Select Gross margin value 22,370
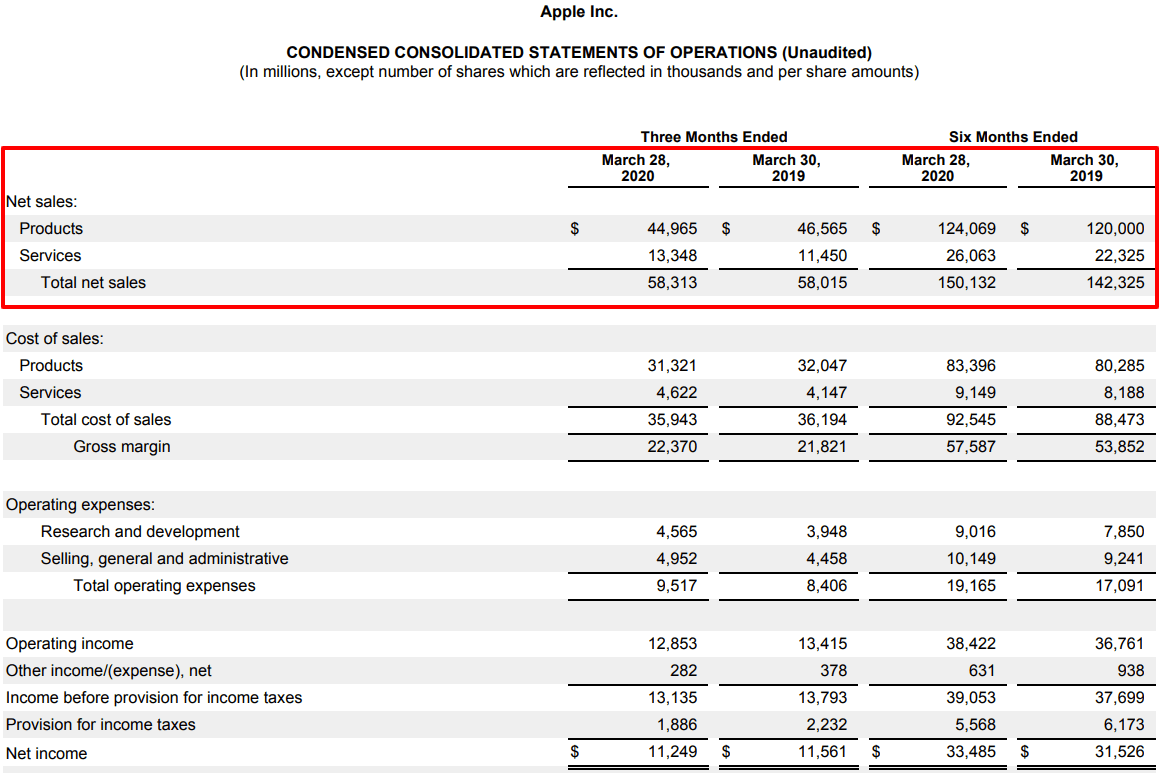 pyautogui.click(x=672, y=447)
